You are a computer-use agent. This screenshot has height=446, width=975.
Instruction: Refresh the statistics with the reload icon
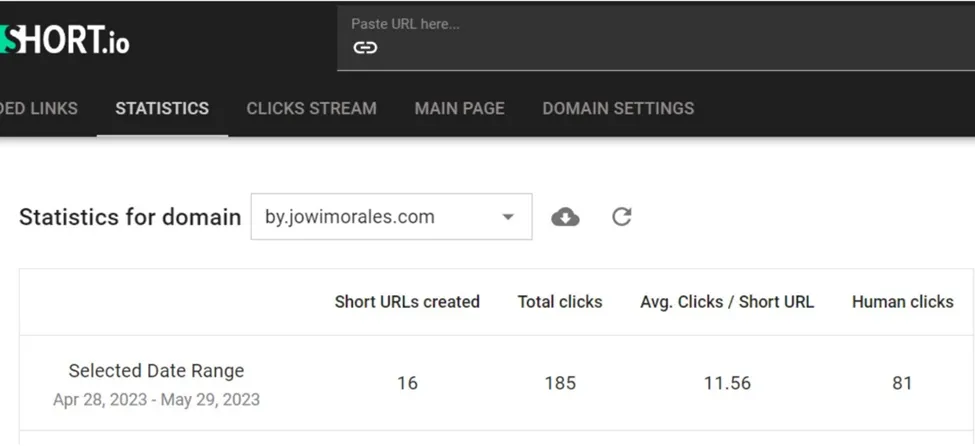(622, 216)
